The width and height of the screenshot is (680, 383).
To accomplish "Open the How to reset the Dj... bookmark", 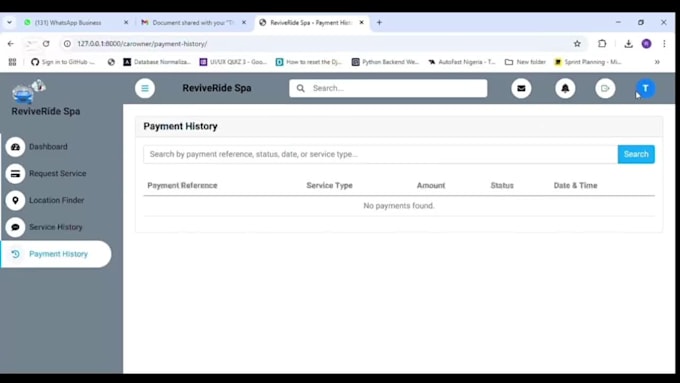I will click(309, 62).
